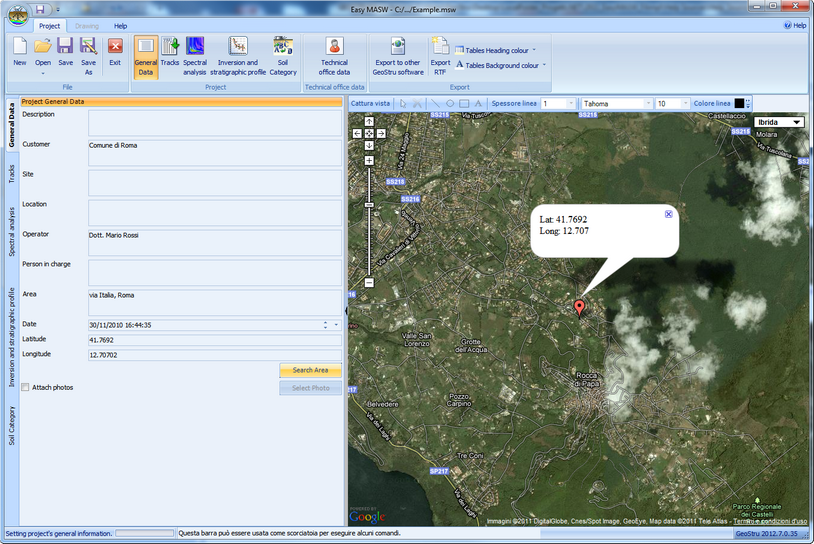Pan map left with arrow control

tap(357, 133)
